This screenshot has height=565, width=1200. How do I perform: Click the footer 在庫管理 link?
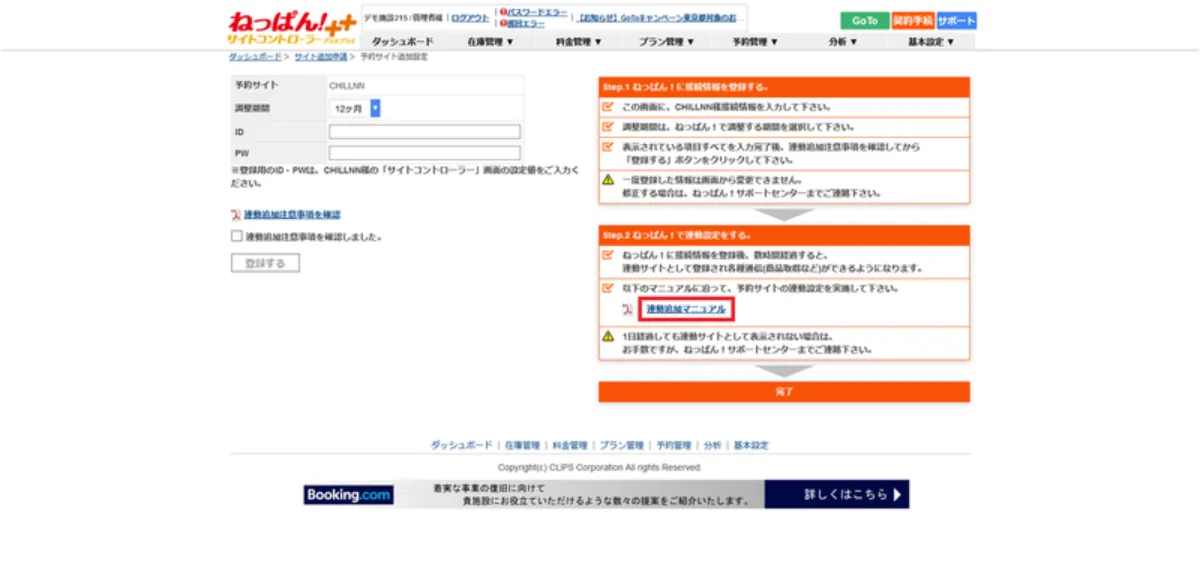tap(522, 445)
